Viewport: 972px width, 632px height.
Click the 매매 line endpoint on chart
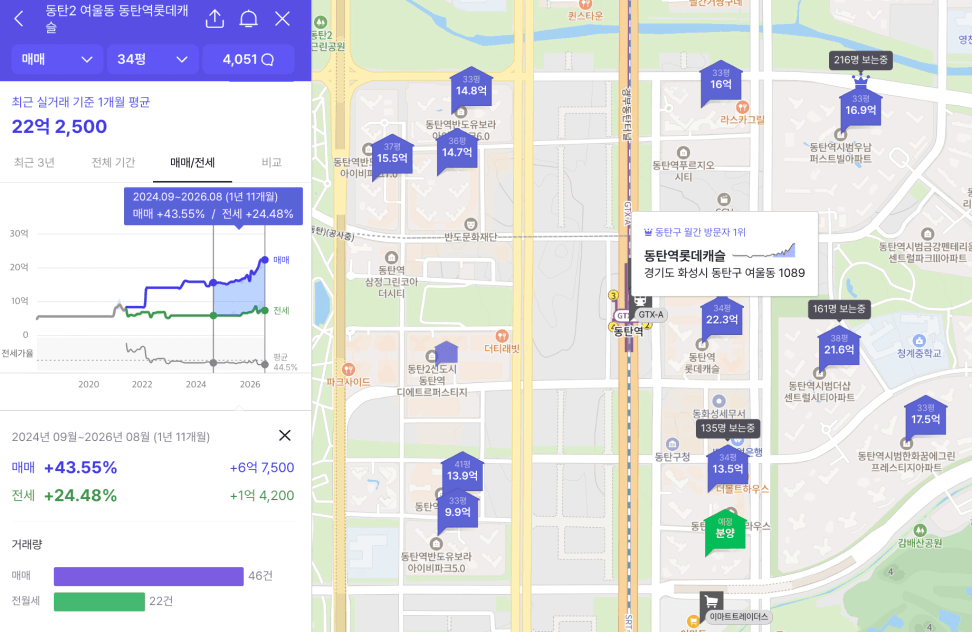[265, 260]
